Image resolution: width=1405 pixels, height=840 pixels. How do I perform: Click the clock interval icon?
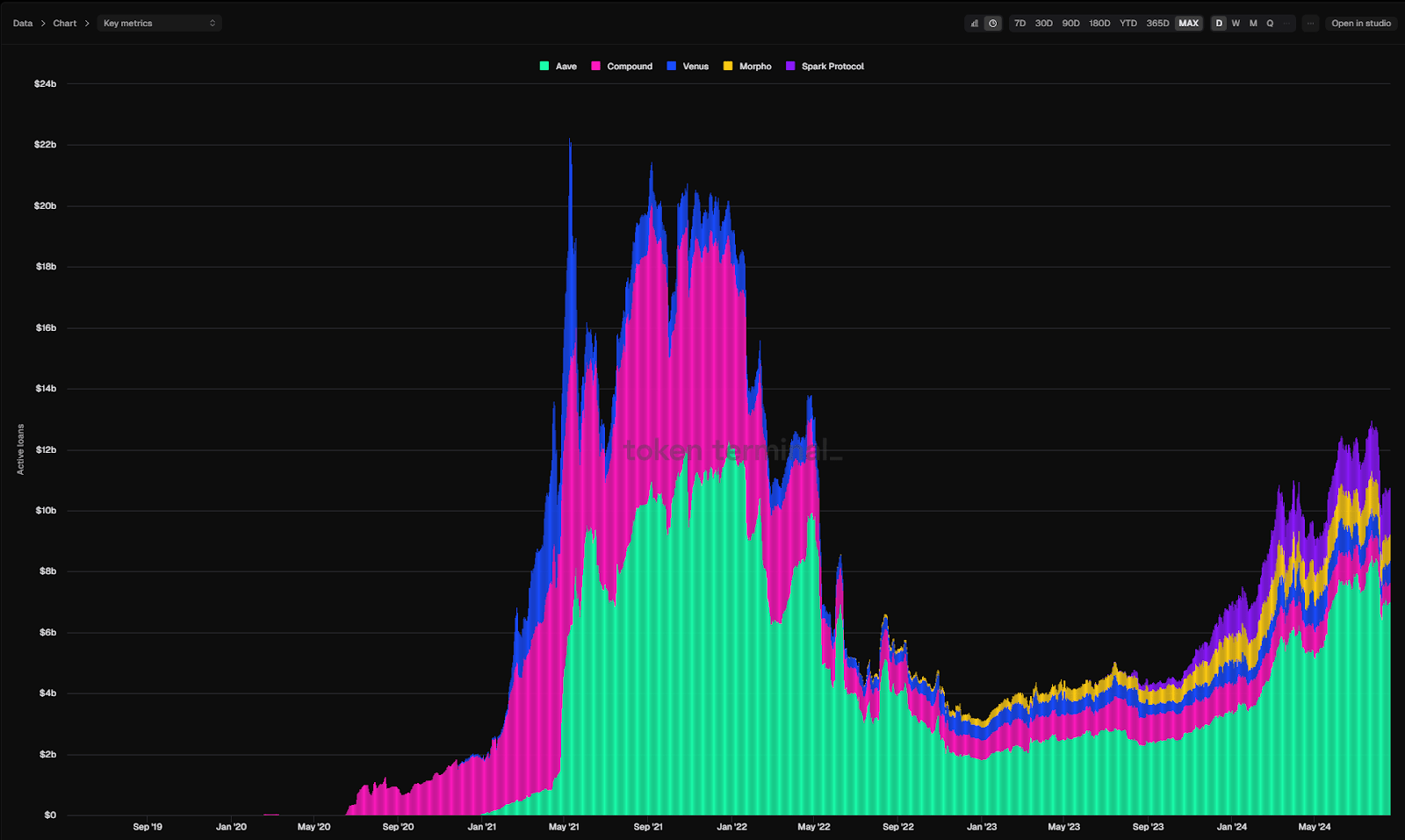[992, 23]
